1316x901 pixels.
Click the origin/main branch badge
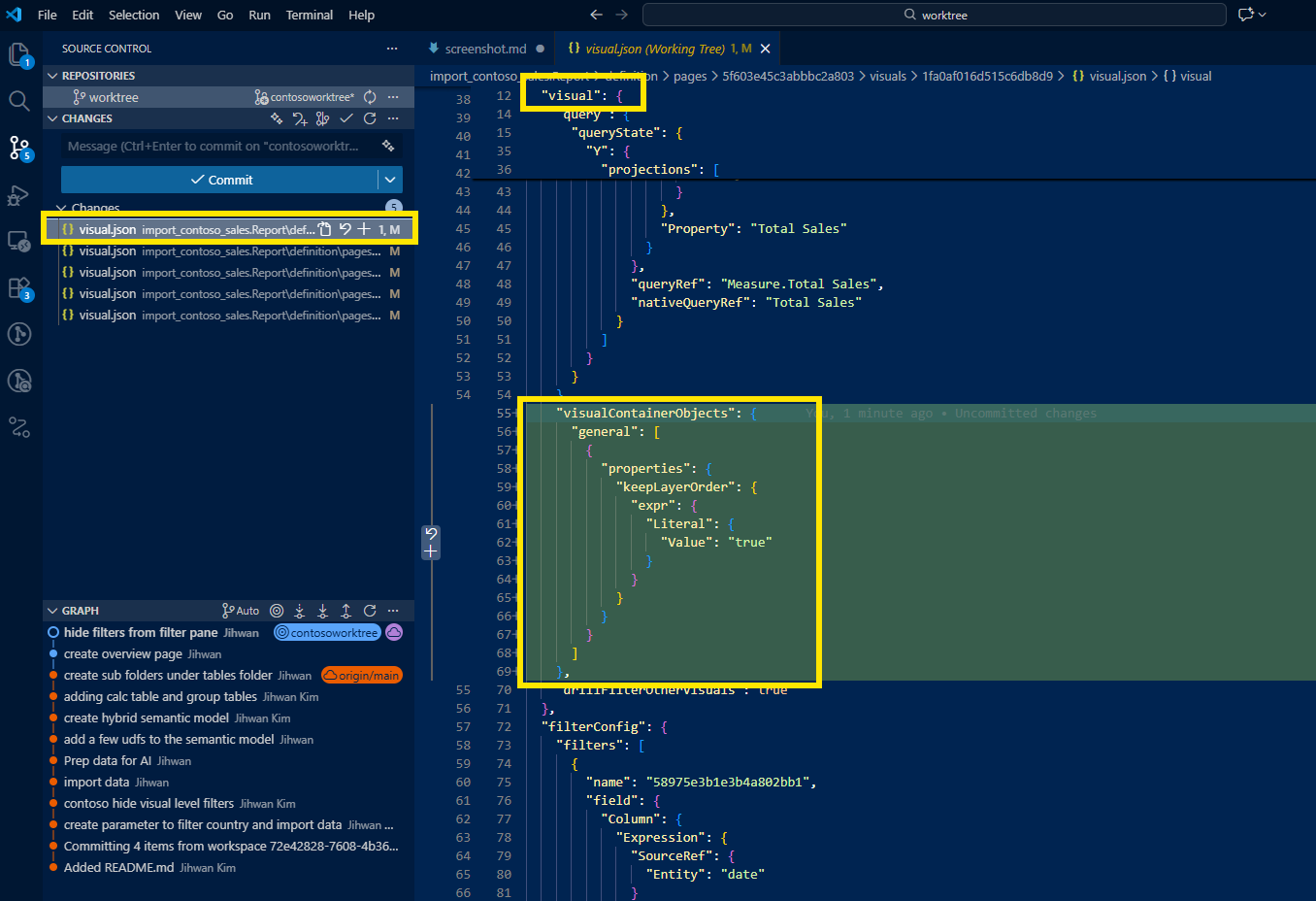point(362,675)
